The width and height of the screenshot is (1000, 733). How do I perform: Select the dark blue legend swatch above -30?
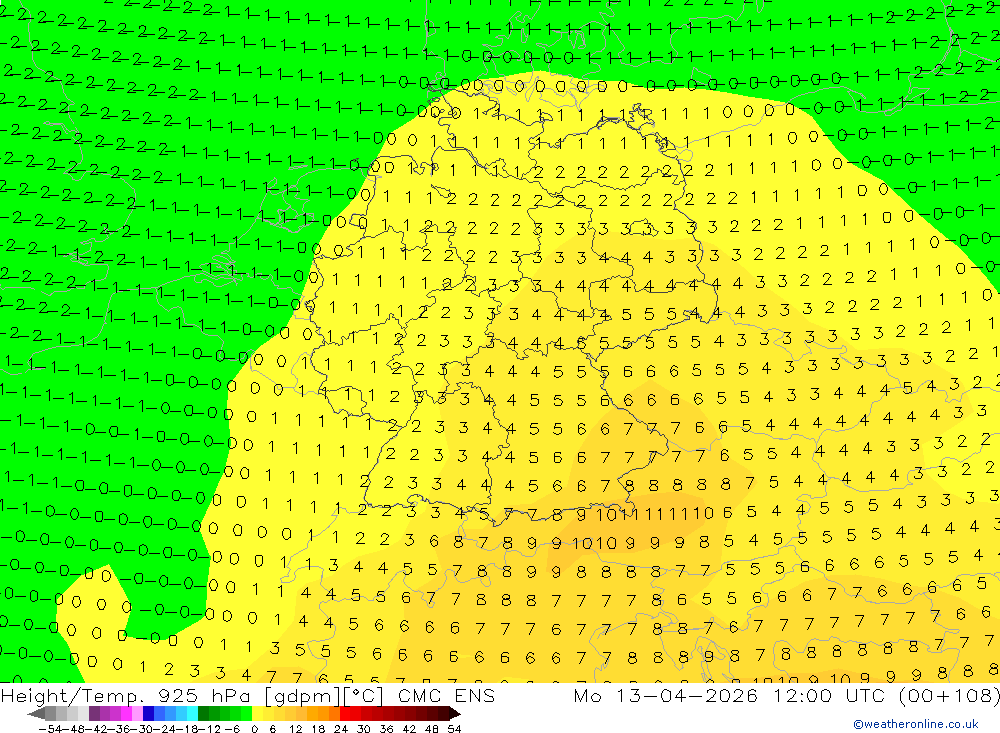[x=148, y=713]
